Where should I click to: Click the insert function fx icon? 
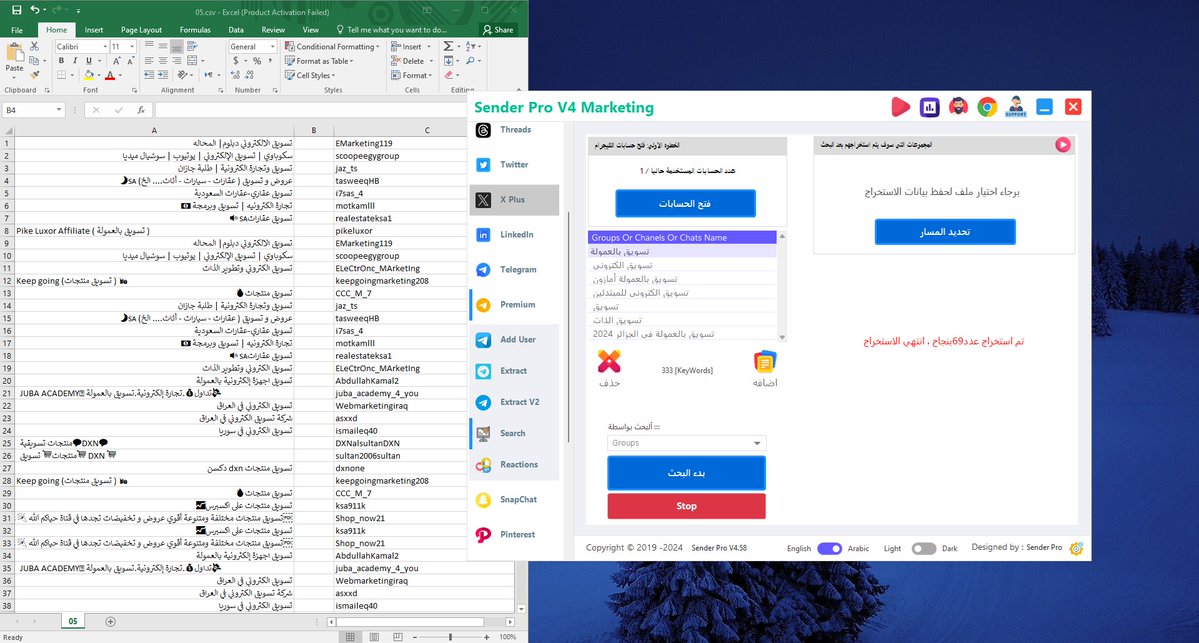[x=141, y=110]
